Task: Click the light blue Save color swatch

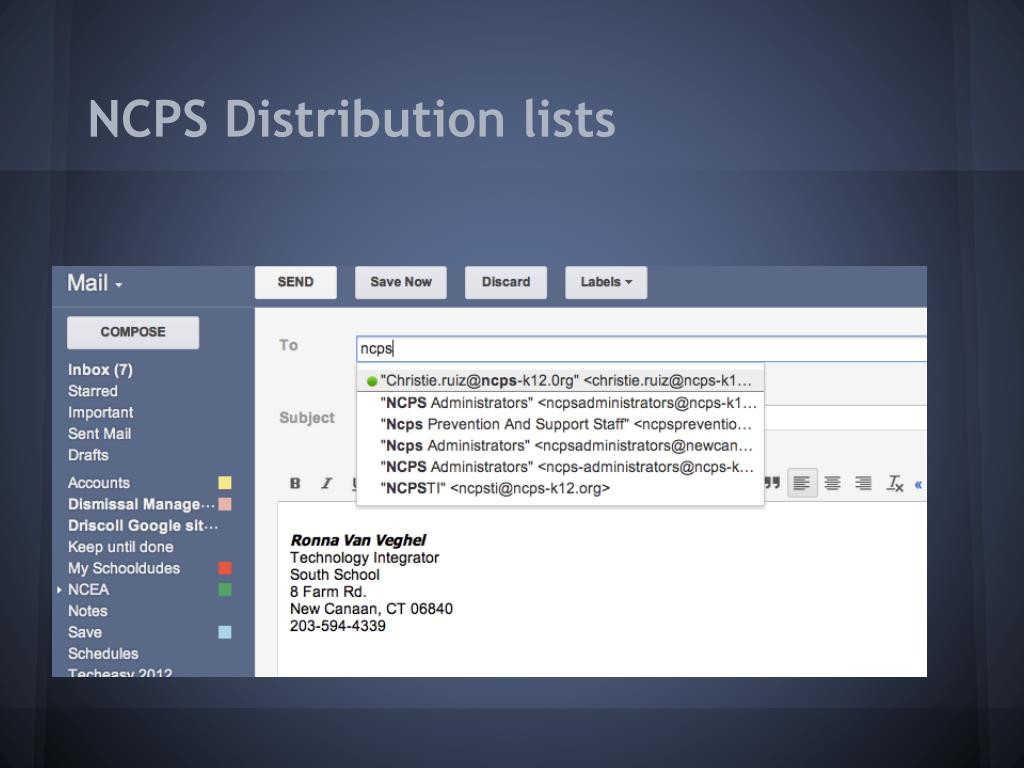Action: [225, 632]
